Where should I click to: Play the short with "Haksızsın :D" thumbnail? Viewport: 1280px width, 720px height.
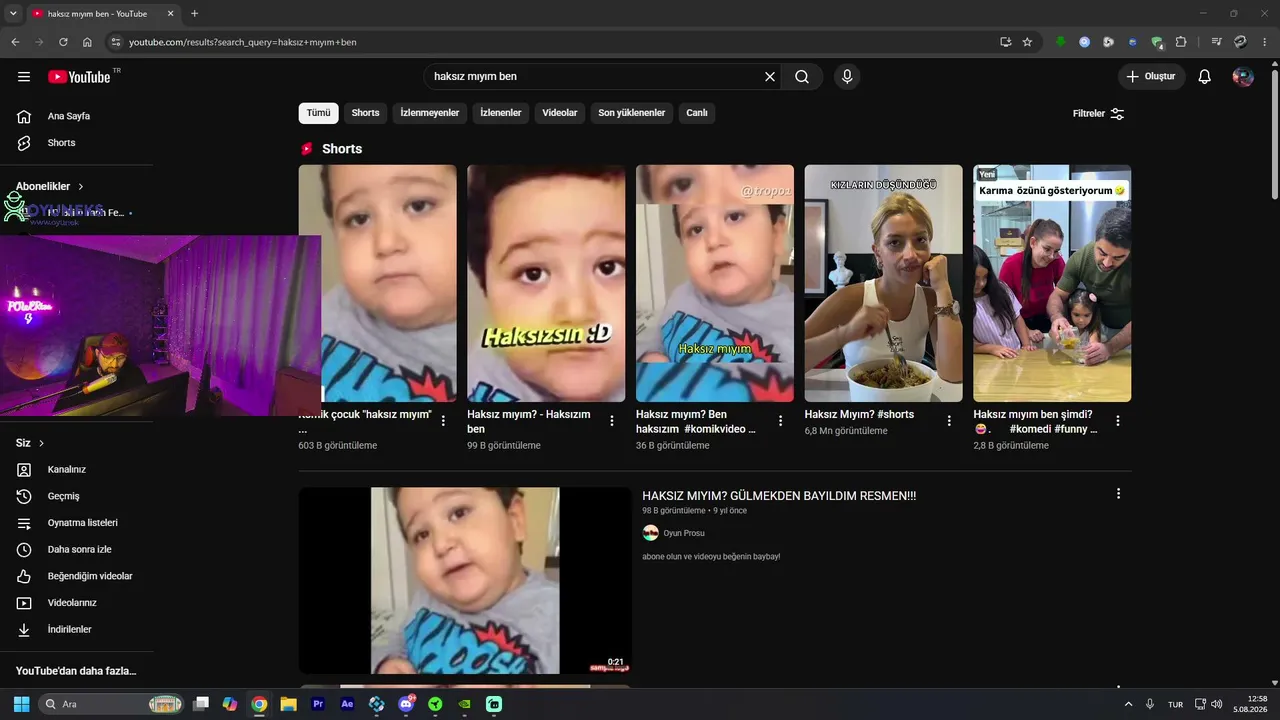click(546, 283)
